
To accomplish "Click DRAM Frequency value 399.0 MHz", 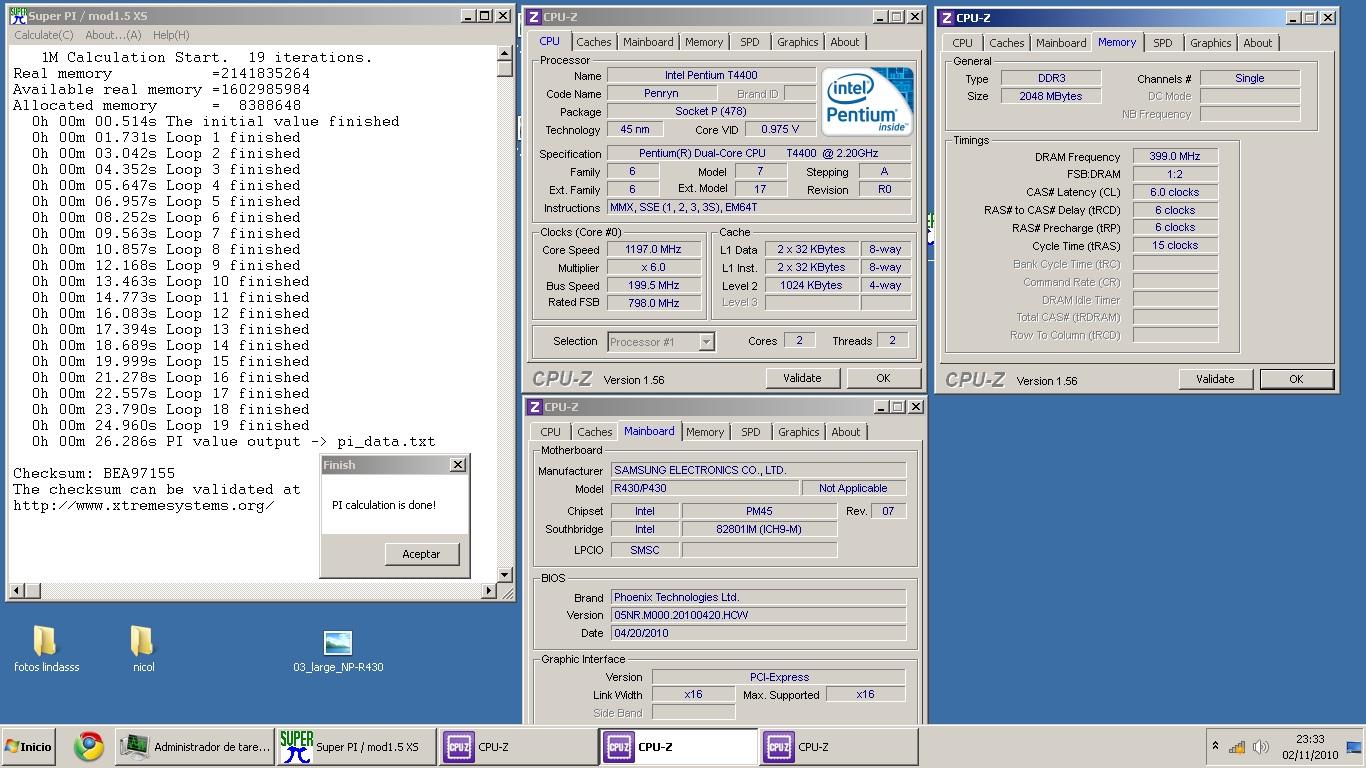I will click(x=1175, y=156).
